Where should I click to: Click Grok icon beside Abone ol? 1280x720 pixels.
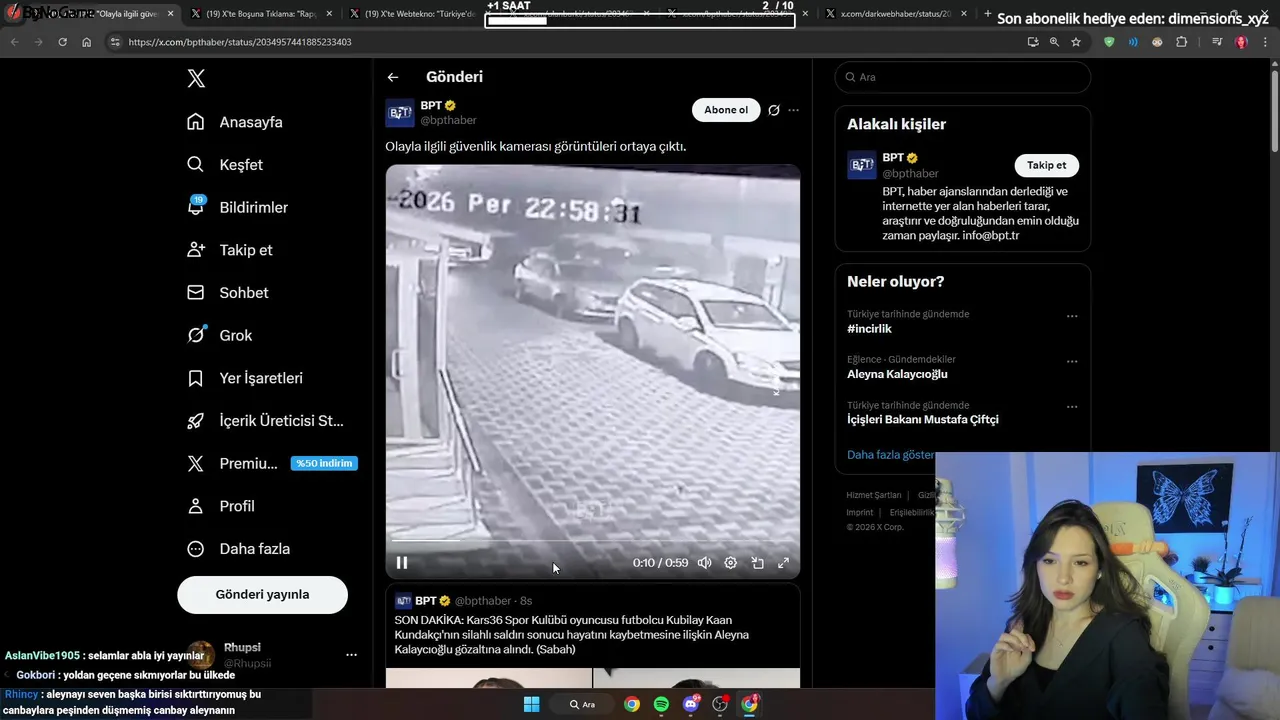pyautogui.click(x=773, y=110)
